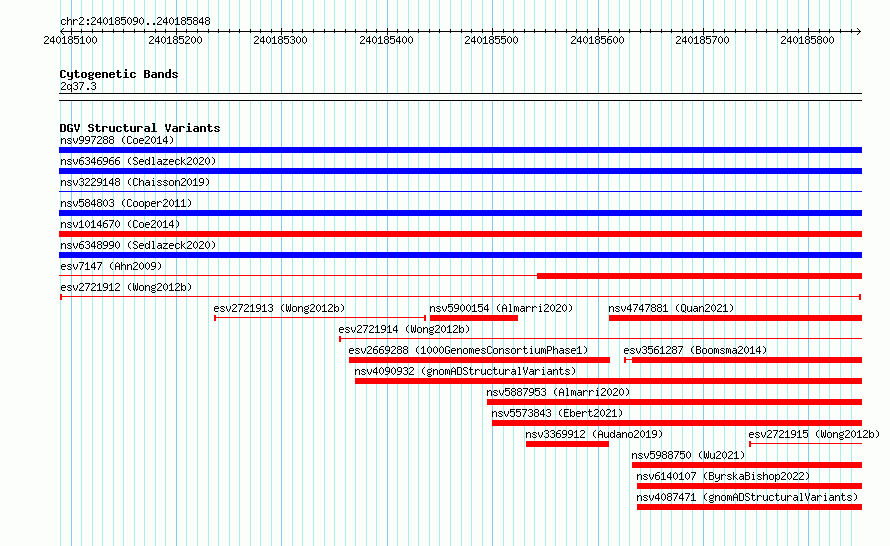The image size is (890, 546).
Task: Select the red nsv5887953 variant bar
Action: click(x=674, y=402)
